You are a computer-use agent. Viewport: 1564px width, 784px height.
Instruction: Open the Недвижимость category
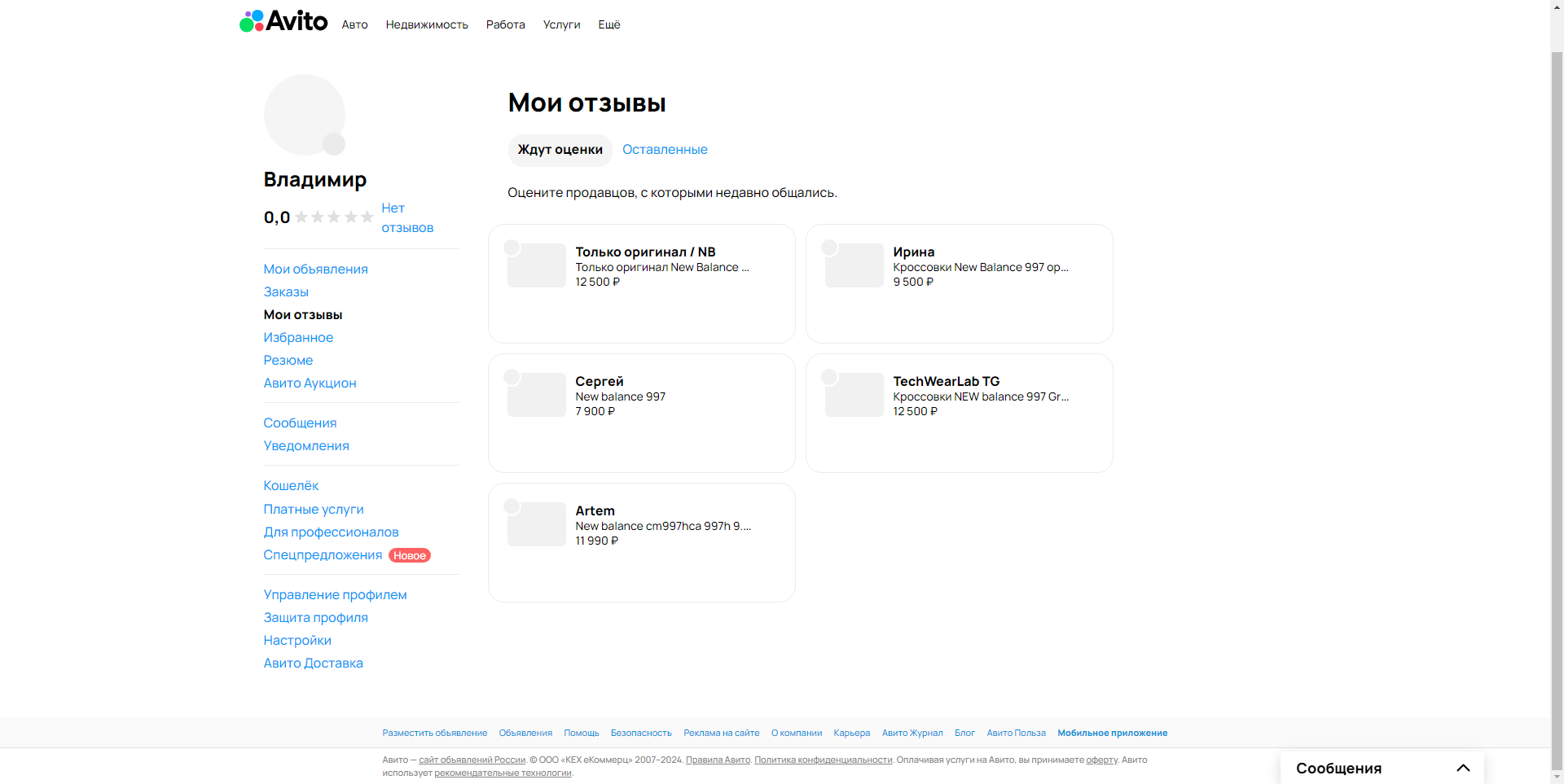[x=427, y=24]
